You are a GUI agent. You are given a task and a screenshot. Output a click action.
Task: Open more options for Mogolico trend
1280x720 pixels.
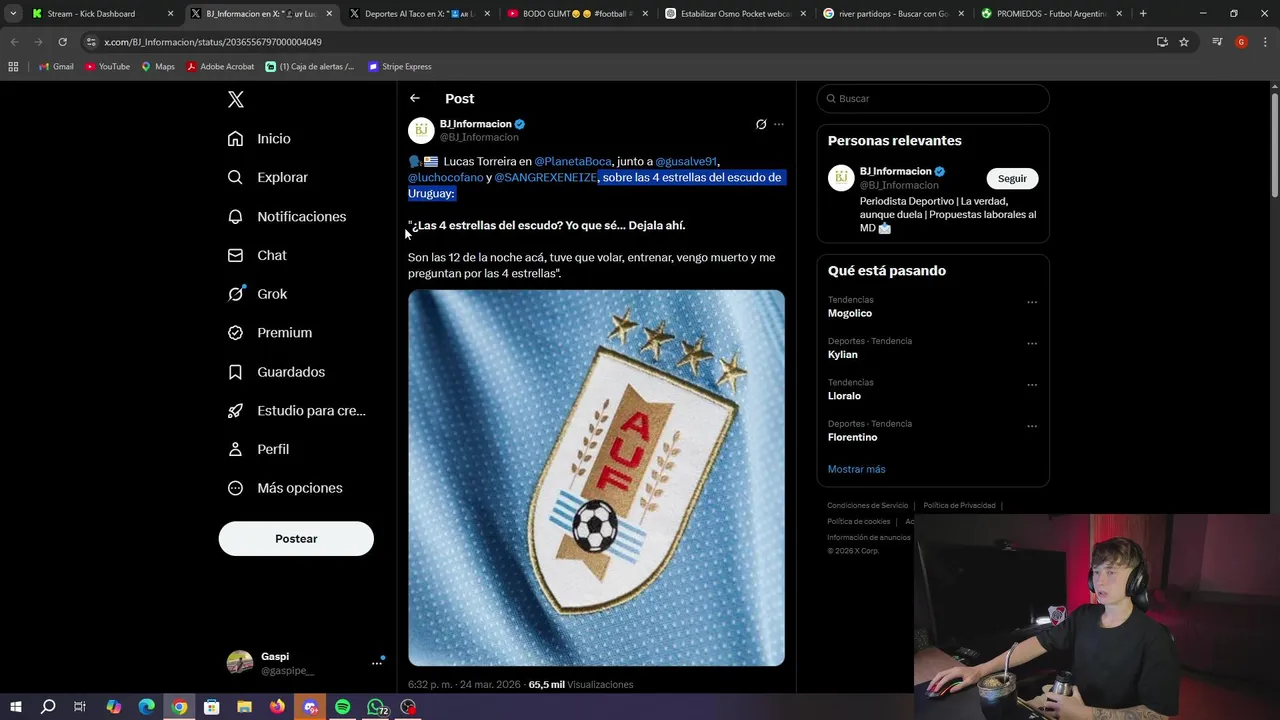[1032, 302]
